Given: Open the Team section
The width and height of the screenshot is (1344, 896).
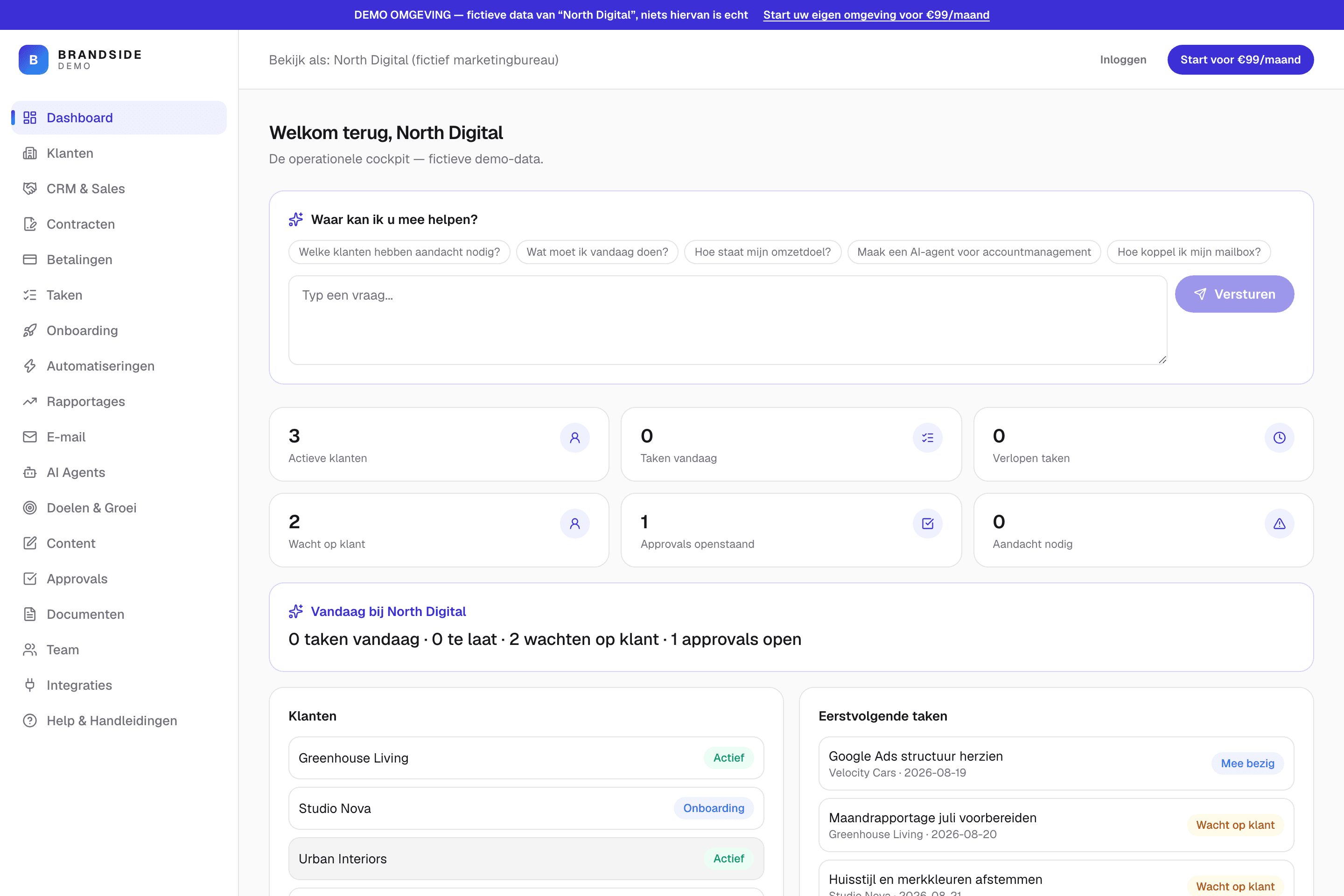Looking at the screenshot, I should [x=119, y=649].
